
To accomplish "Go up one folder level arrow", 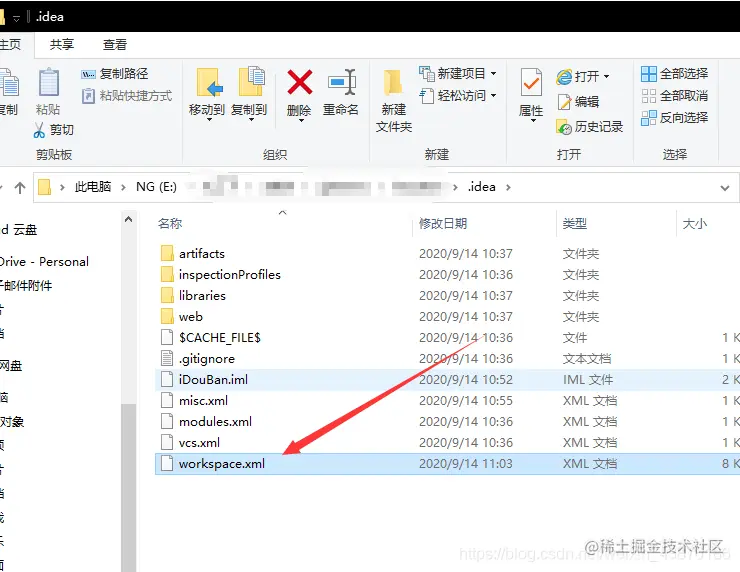I will [x=20, y=188].
